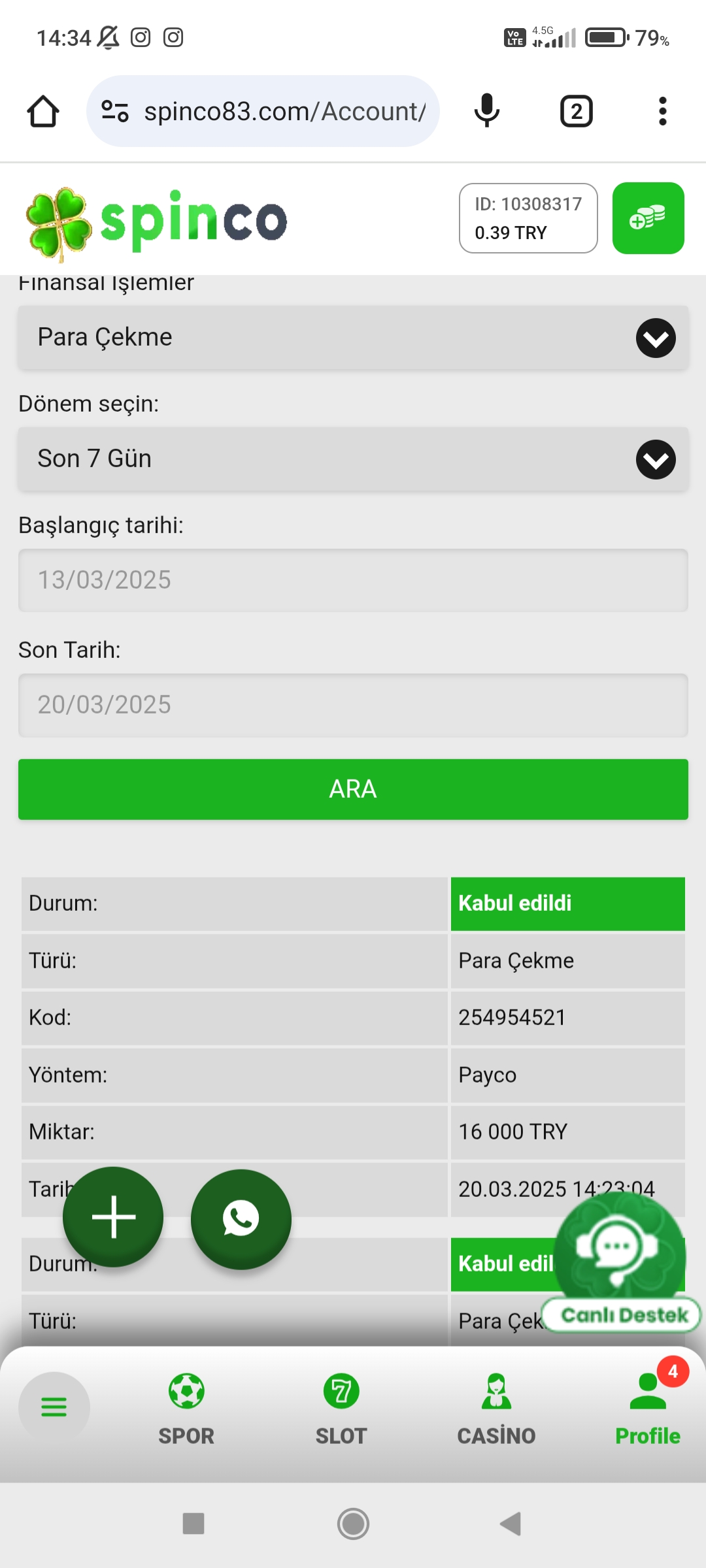The width and height of the screenshot is (706, 1568).
Task: Open the Profile tab
Action: (647, 1409)
